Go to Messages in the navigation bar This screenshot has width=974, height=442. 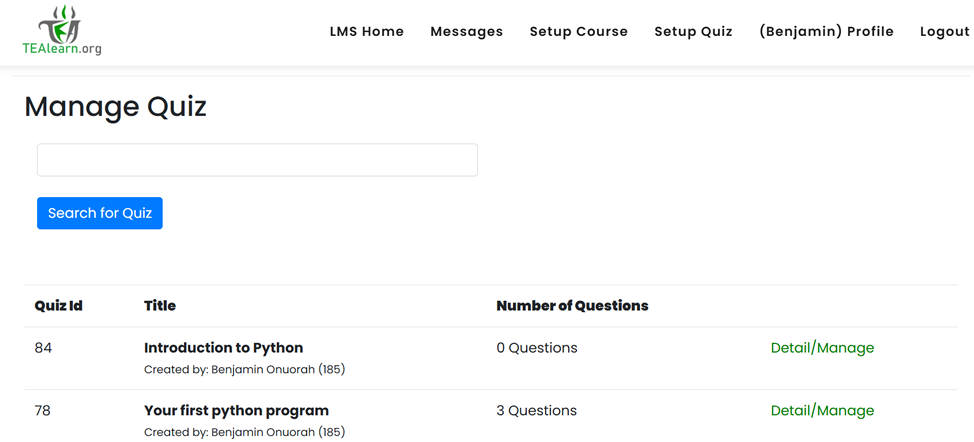[x=467, y=31]
